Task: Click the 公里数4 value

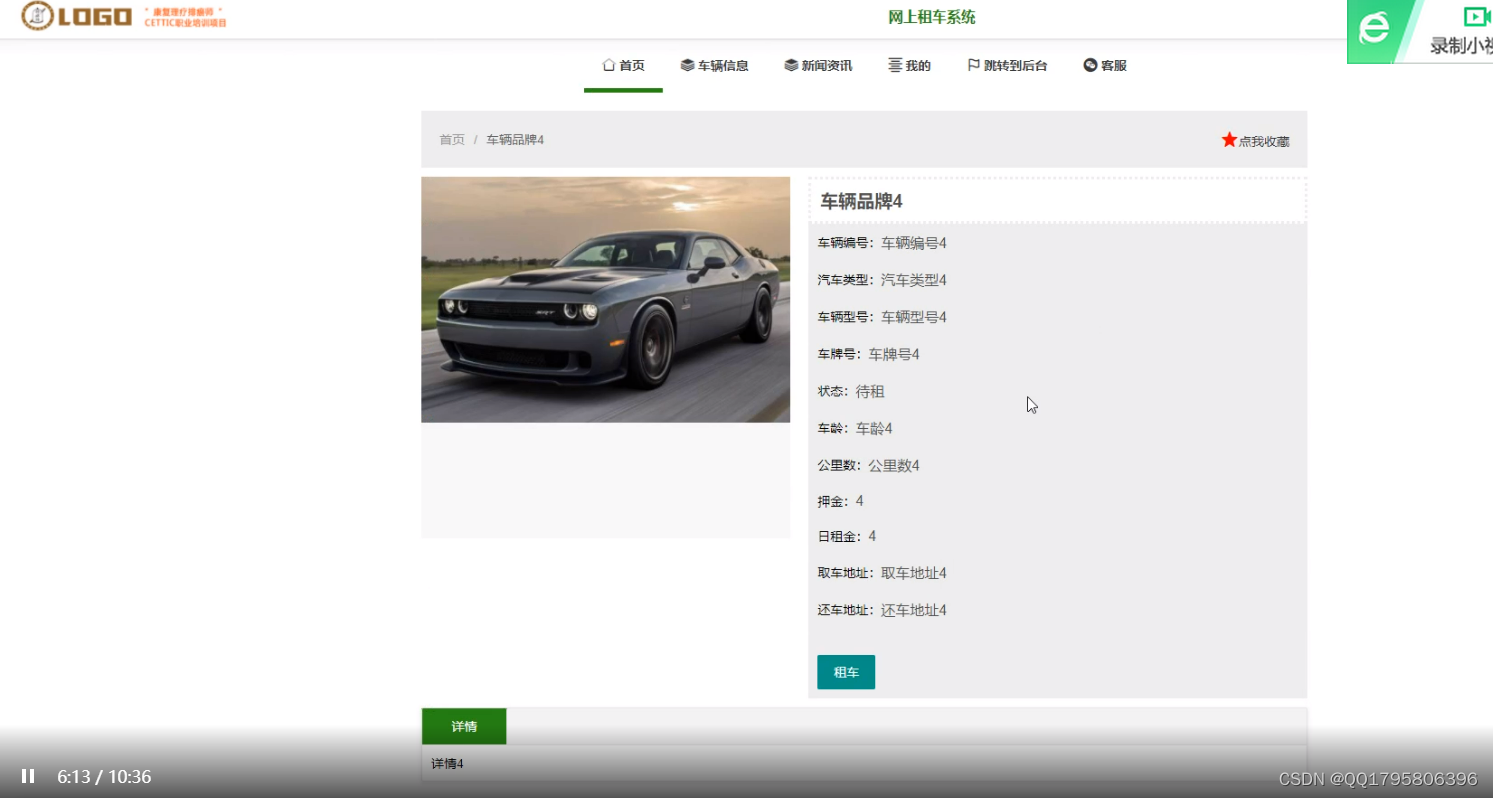Action: 894,465
